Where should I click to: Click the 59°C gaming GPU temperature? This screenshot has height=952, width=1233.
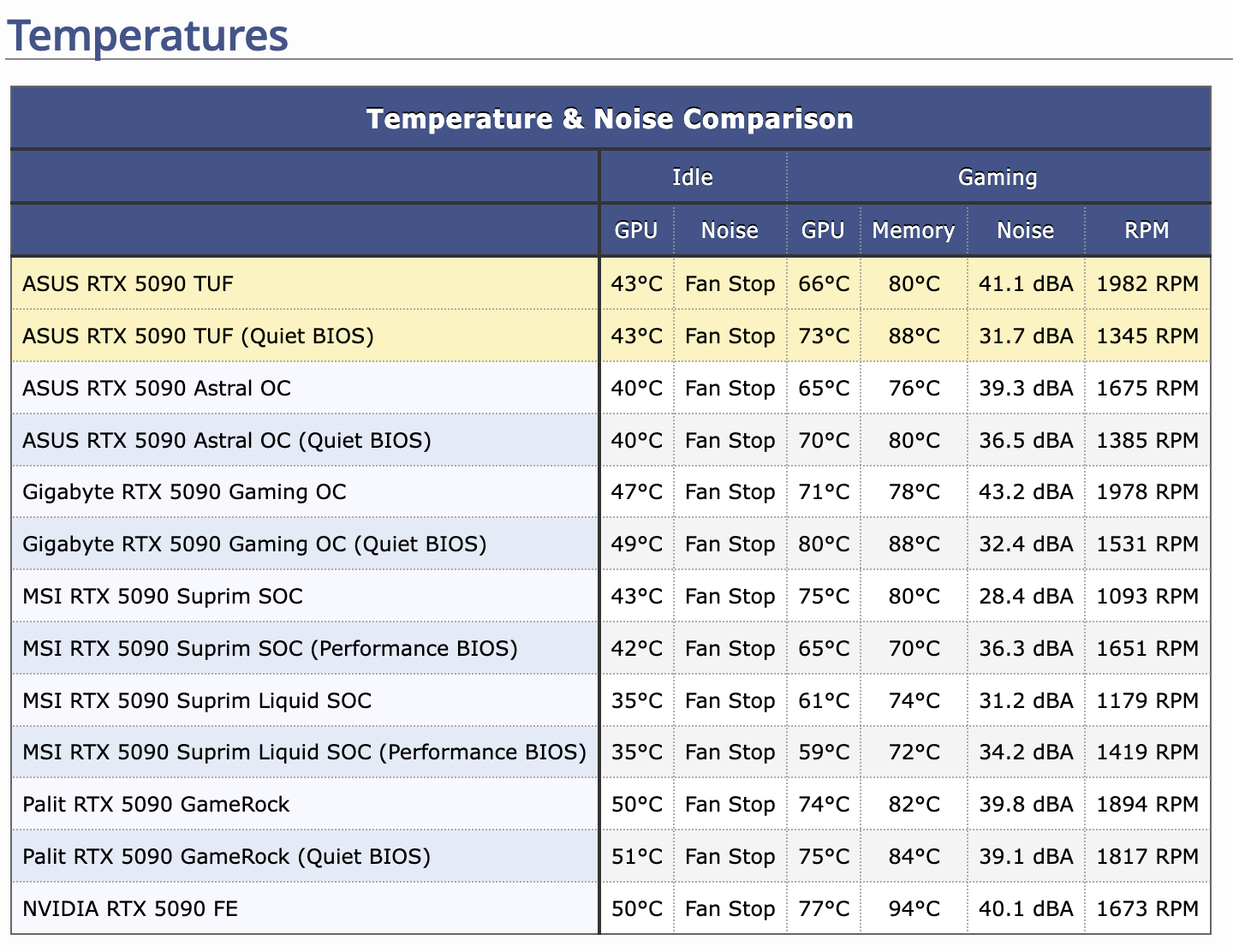pyautogui.click(x=824, y=752)
